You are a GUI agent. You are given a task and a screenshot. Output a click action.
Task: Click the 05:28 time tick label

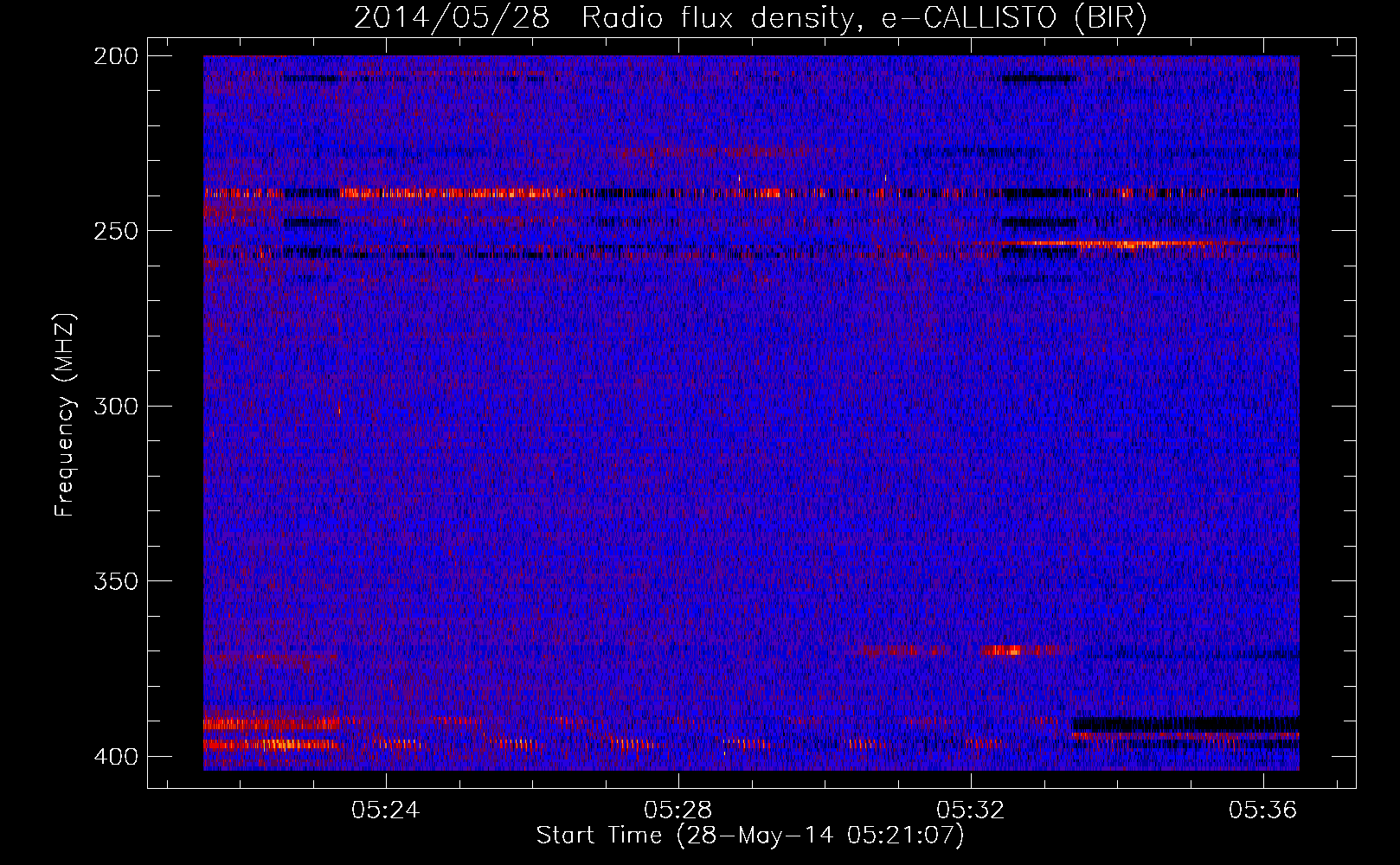pos(678,810)
